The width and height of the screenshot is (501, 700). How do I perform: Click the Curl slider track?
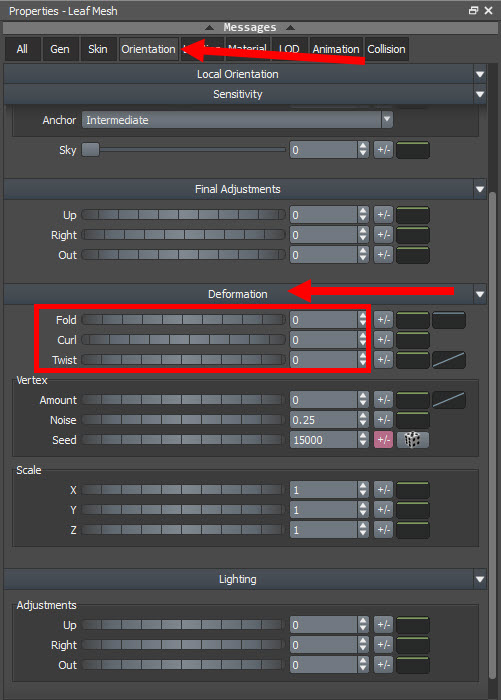pos(184,340)
